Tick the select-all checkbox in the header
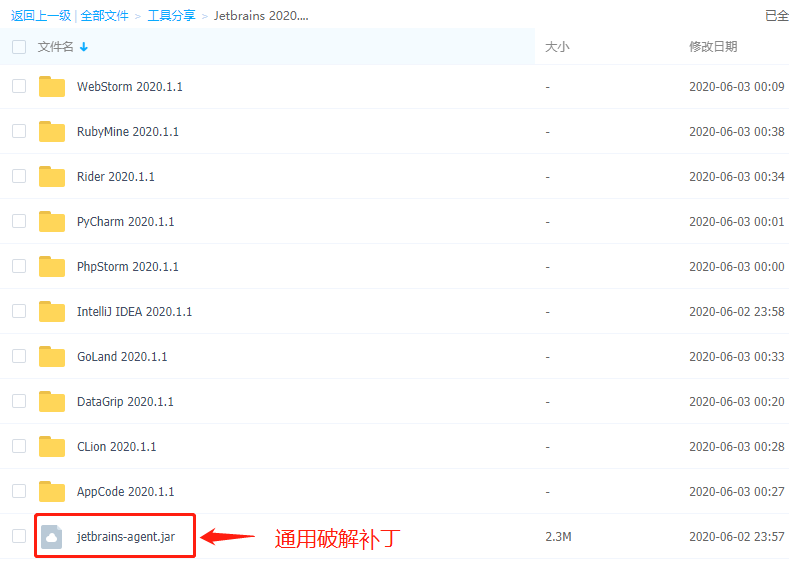789x567 pixels. point(19,47)
